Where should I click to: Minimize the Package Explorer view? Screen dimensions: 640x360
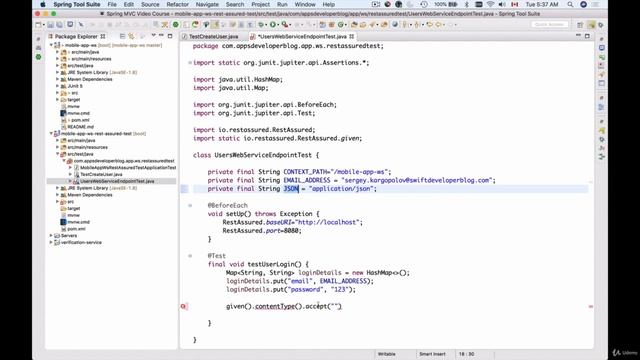161,36
